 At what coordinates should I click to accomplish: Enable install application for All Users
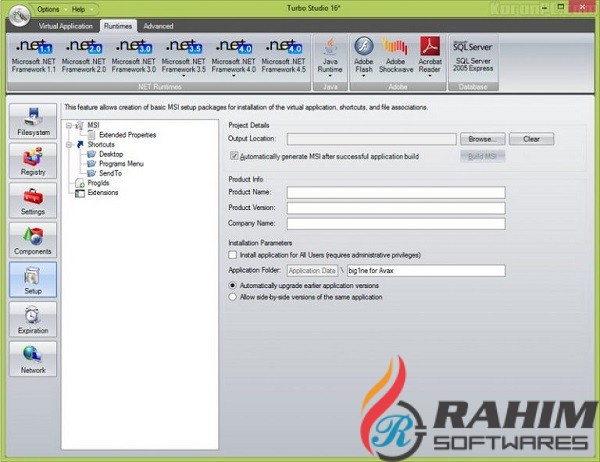[233, 255]
